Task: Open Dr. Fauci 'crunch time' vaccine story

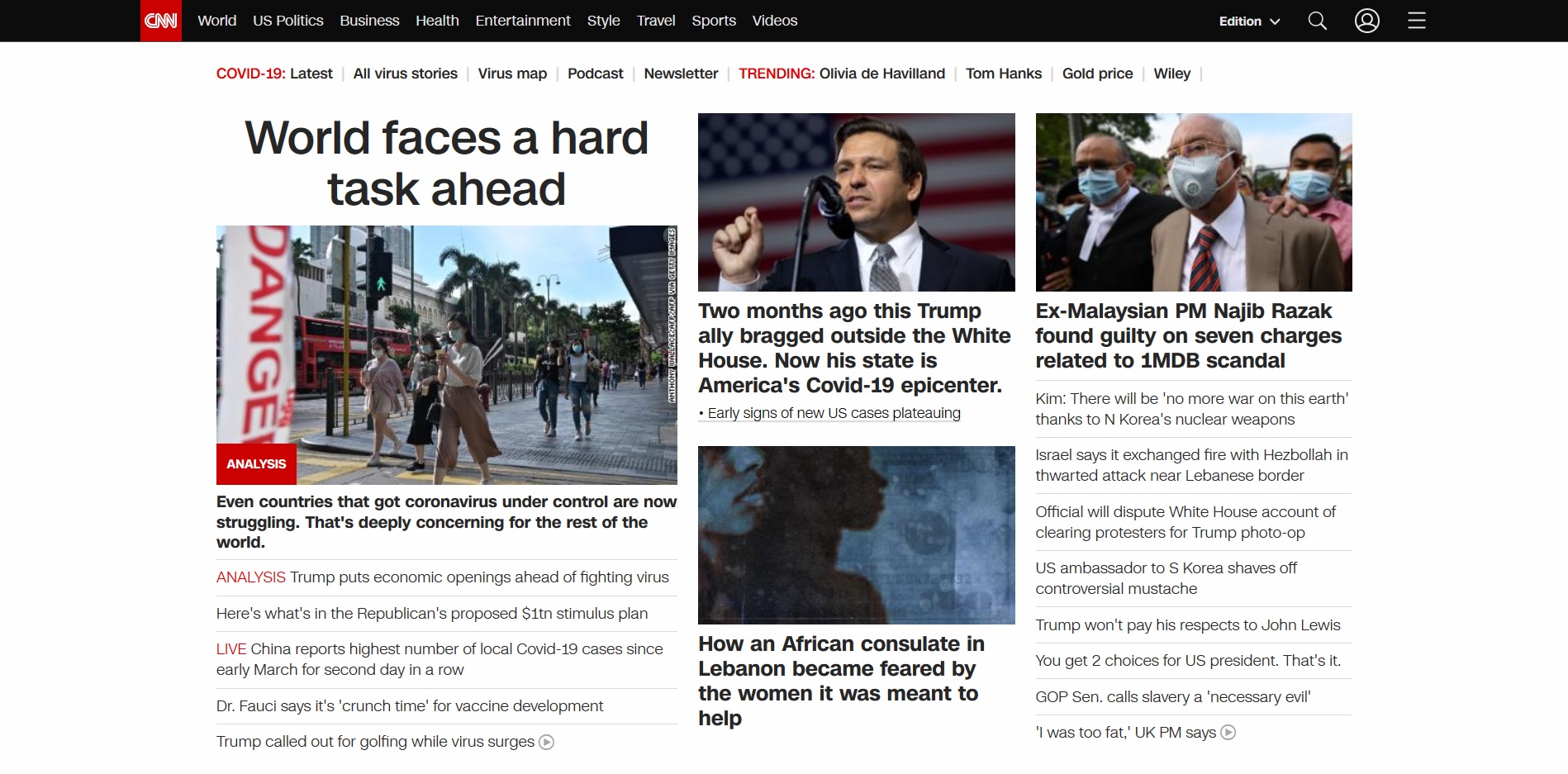Action: click(x=410, y=706)
